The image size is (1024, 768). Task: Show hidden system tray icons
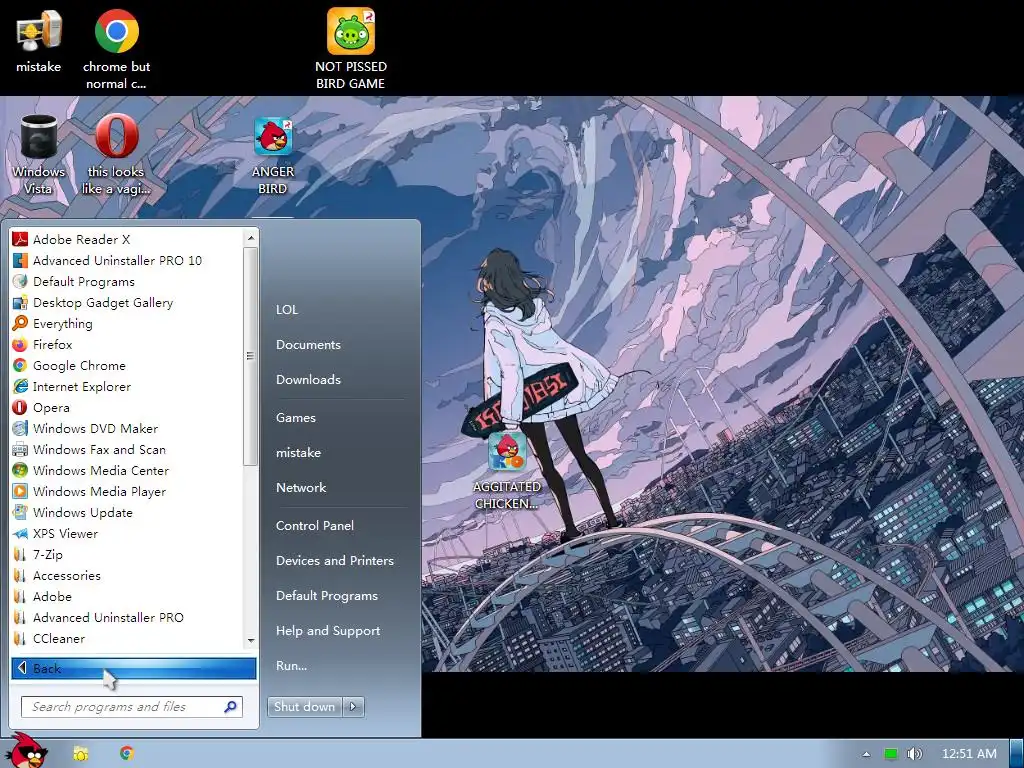coord(866,754)
